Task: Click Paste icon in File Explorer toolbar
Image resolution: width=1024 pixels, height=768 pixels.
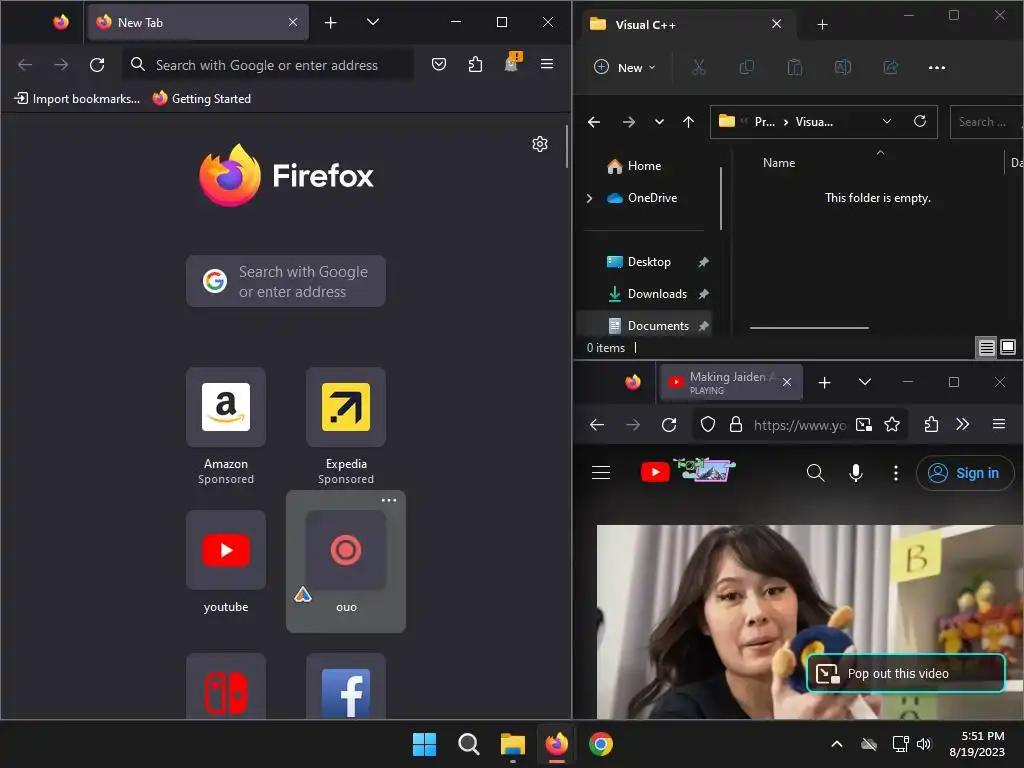Action: tap(795, 67)
